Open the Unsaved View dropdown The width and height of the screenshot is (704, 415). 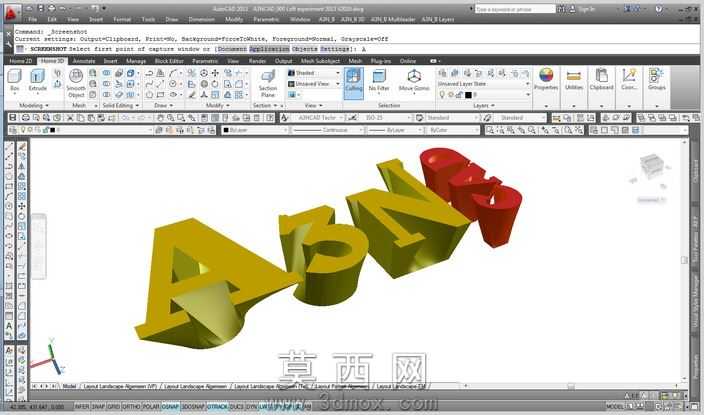(314, 84)
